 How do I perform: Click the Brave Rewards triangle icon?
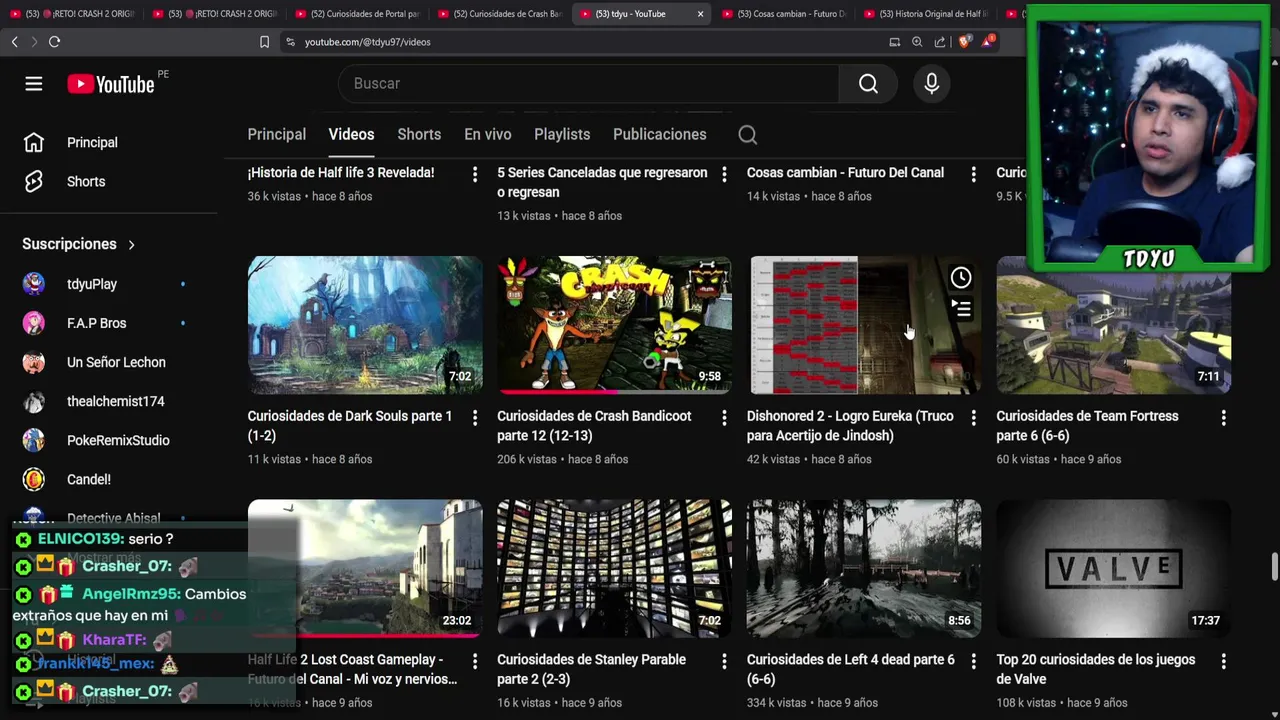click(988, 42)
